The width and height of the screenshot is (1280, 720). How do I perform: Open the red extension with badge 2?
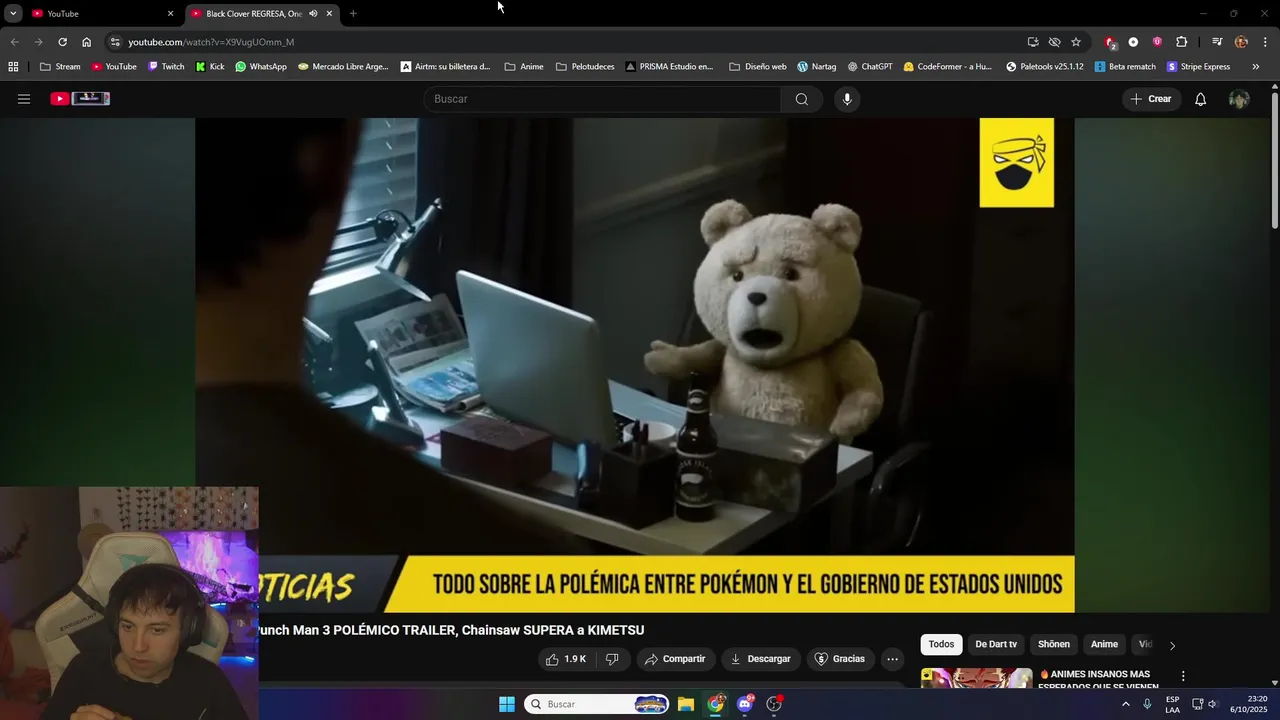click(1110, 42)
